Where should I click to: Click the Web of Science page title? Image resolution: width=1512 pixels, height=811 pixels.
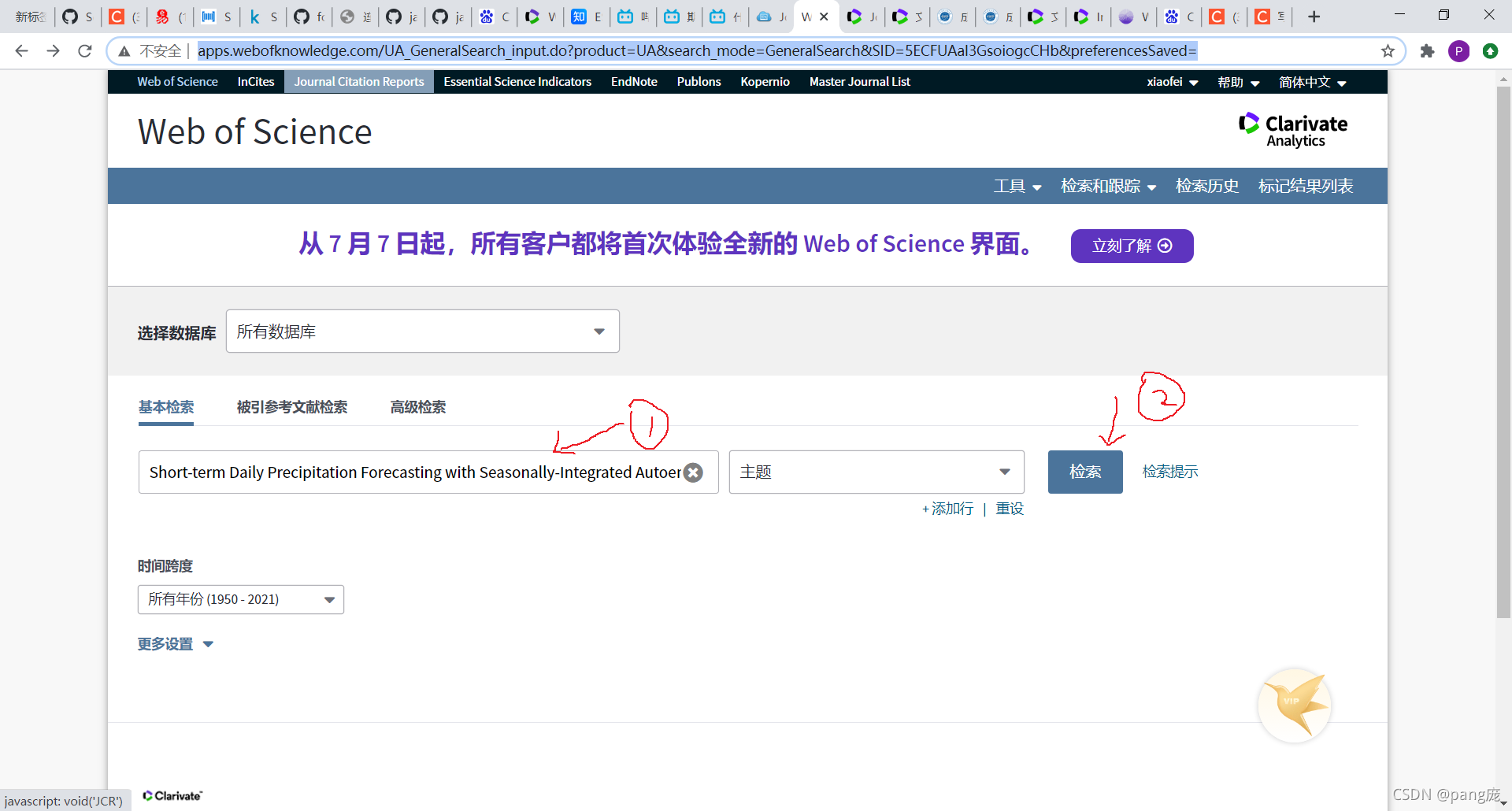255,131
